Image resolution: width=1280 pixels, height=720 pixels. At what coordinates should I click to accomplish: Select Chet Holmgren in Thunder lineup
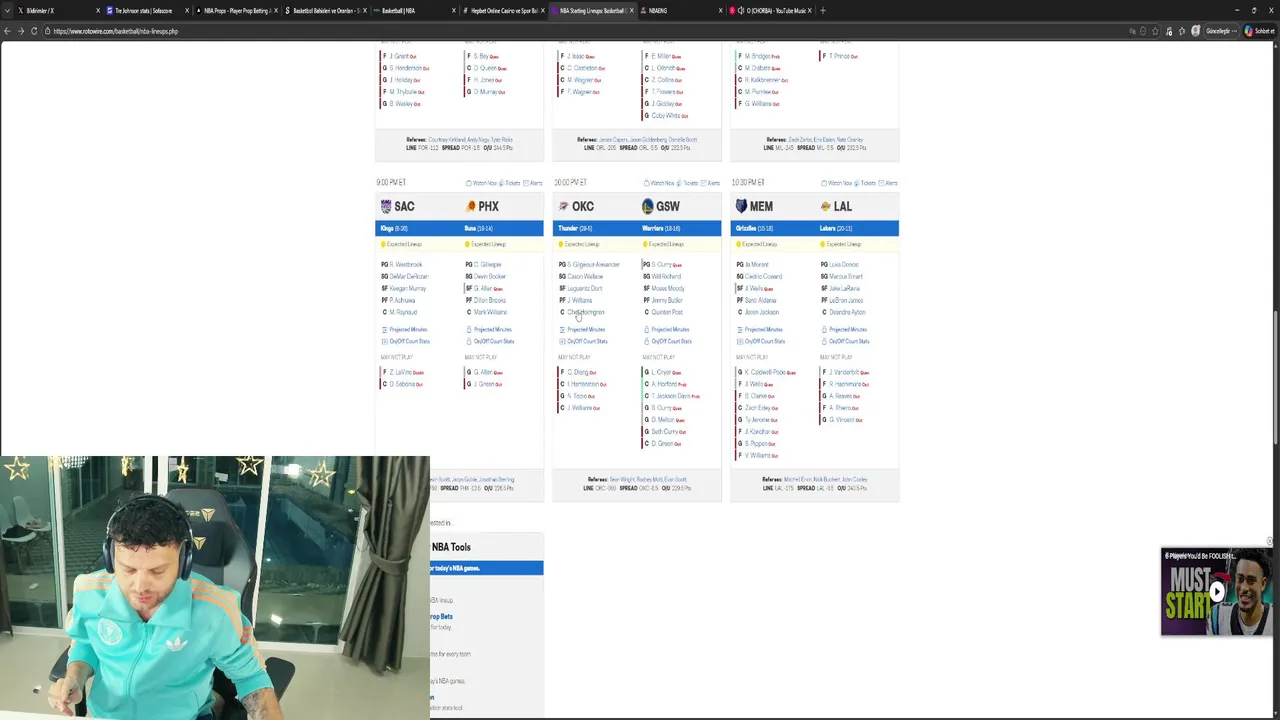coord(586,312)
